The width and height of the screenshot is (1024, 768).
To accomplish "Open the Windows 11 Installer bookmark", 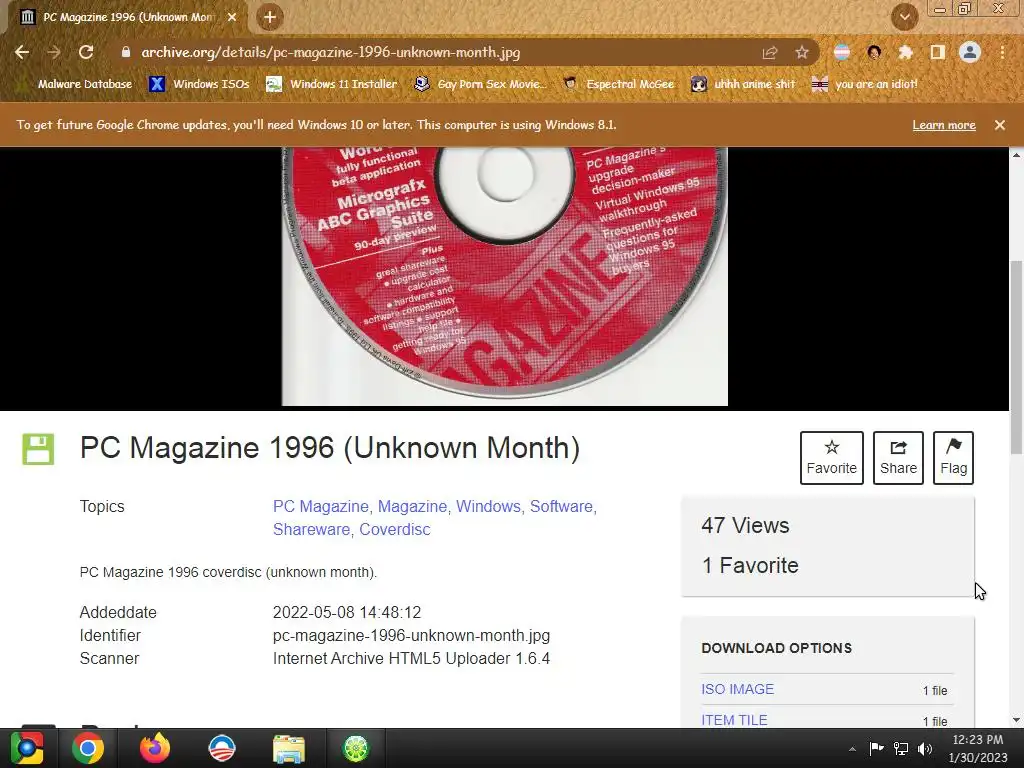I will tap(332, 84).
